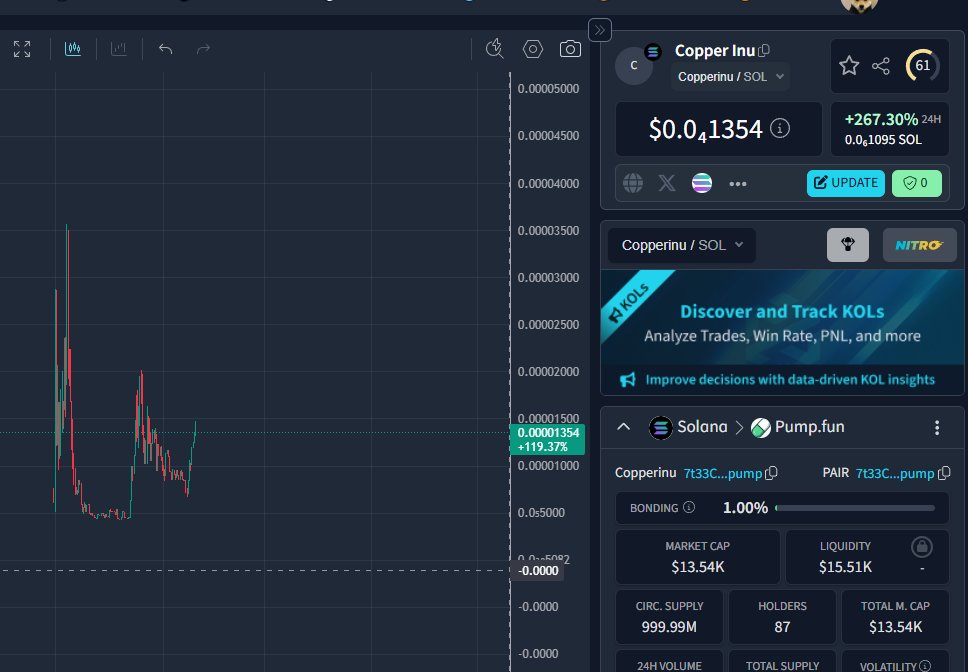Share the Copper Inu pair

click(881, 66)
